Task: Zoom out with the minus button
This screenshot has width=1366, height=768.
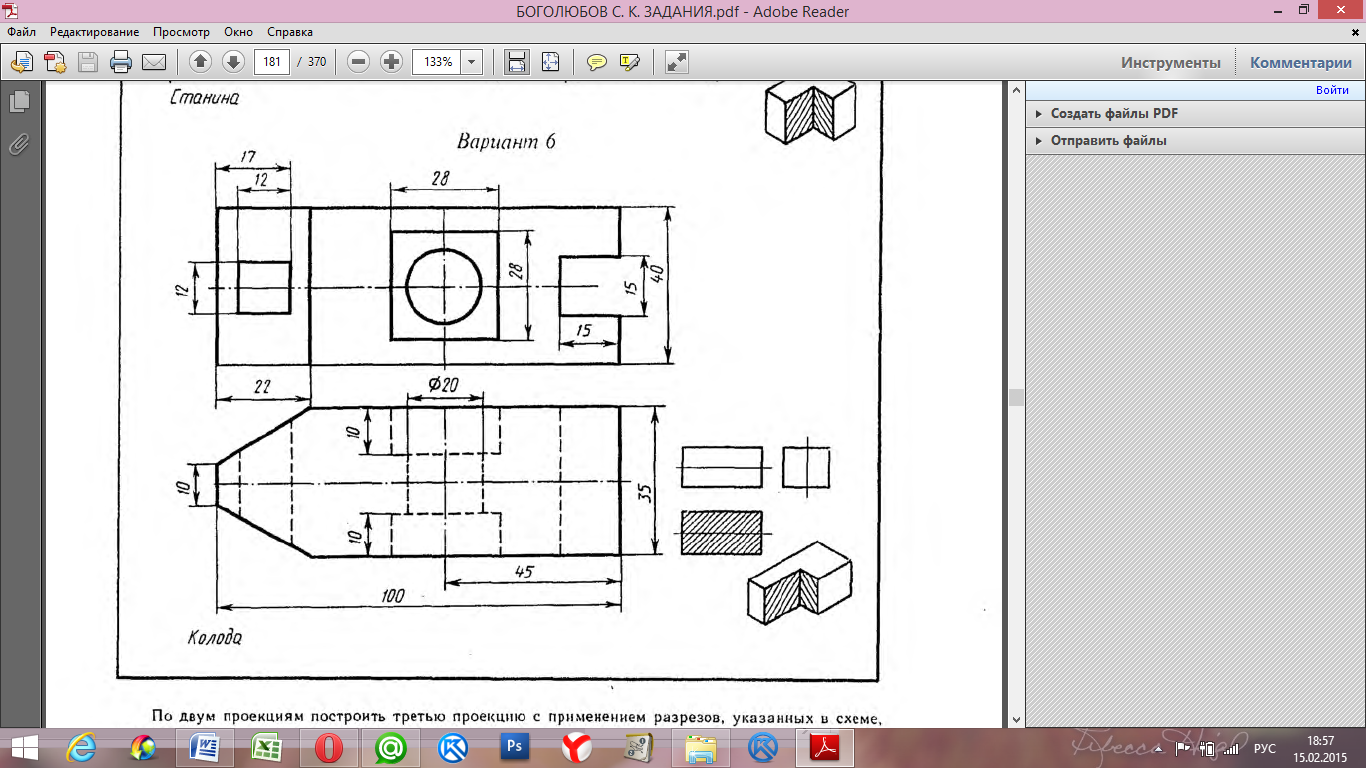Action: [359, 62]
